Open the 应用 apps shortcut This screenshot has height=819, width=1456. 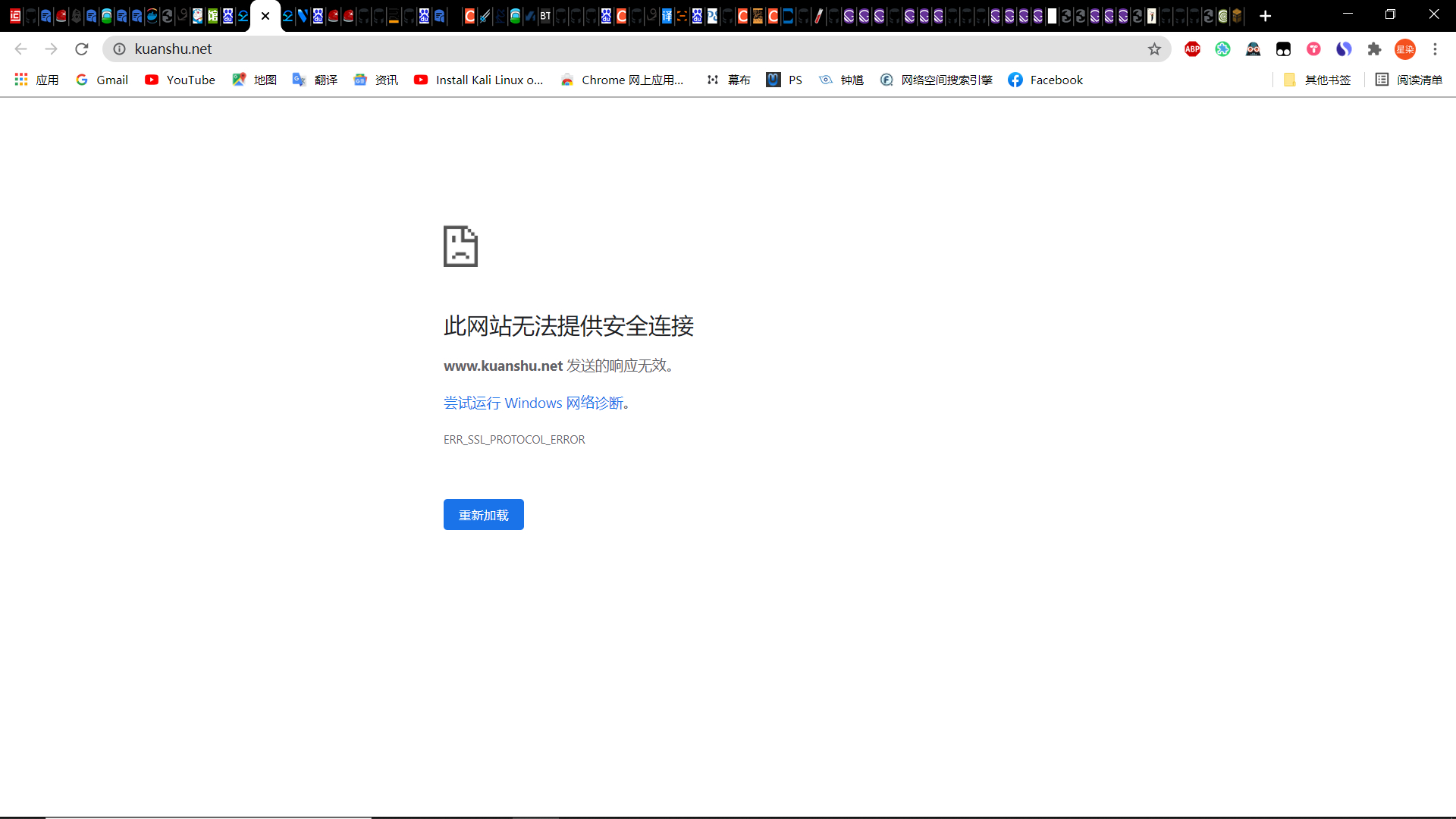36,80
